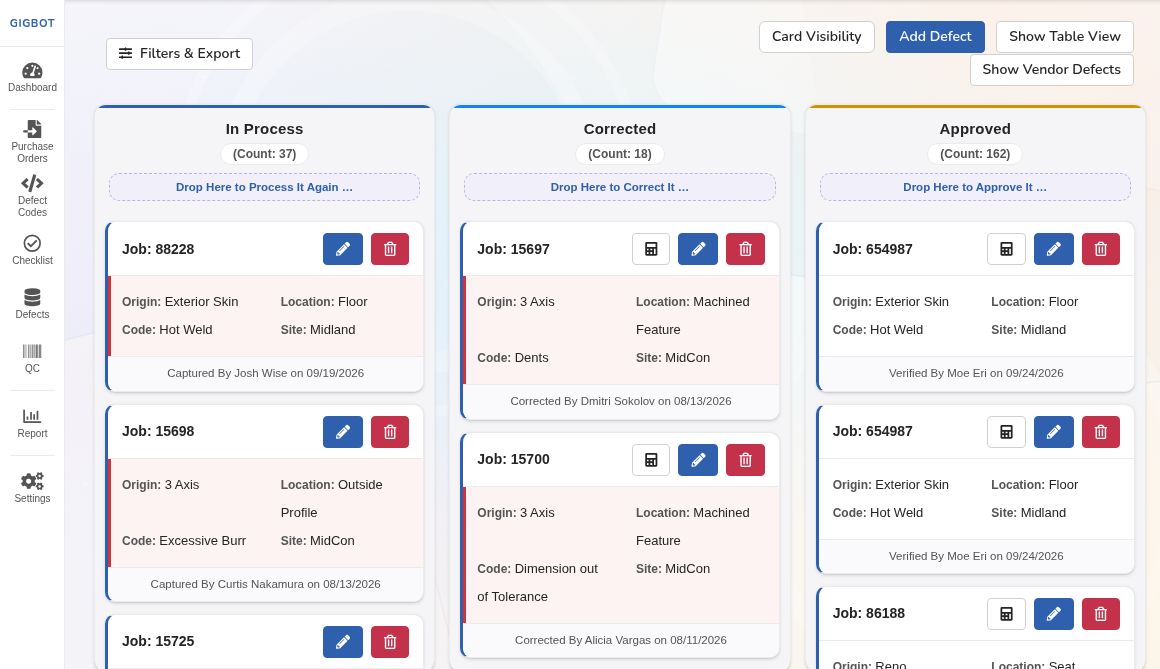The image size is (1160, 669).
Task: Edit Job 15698 with the pencil icon
Action: (343, 432)
